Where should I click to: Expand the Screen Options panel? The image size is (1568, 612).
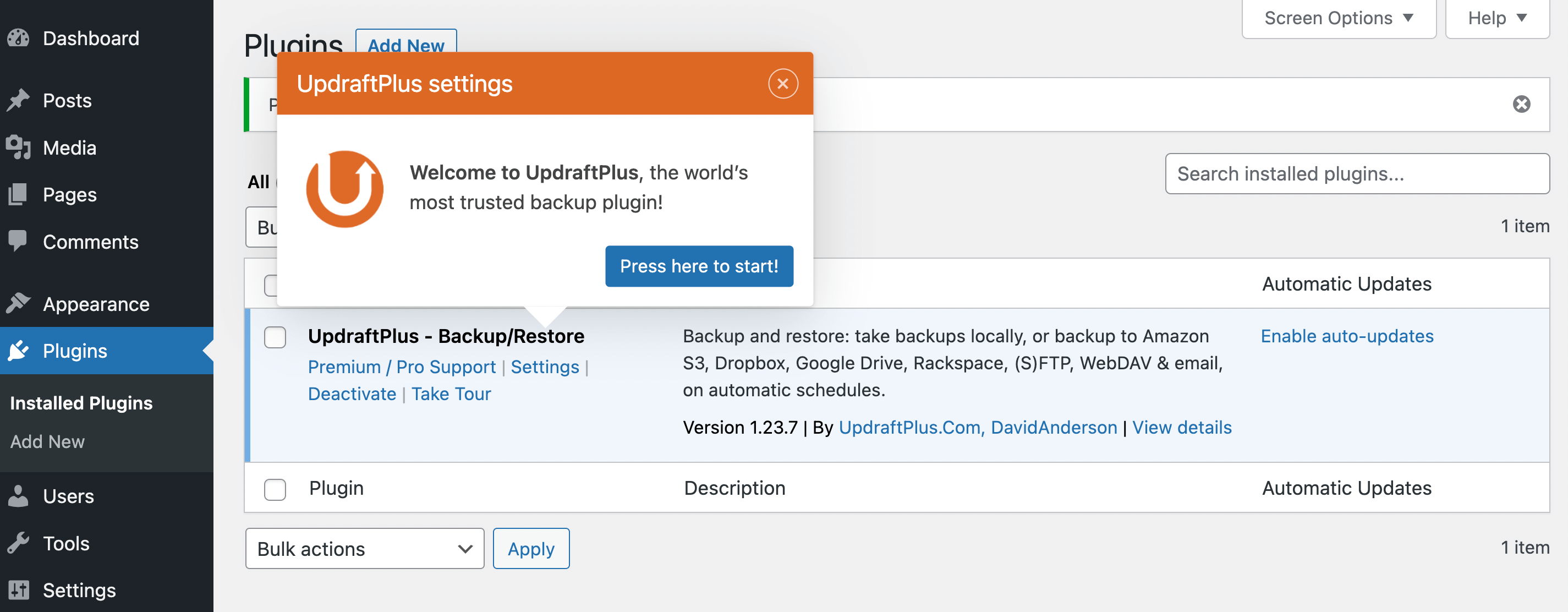pos(1339,18)
